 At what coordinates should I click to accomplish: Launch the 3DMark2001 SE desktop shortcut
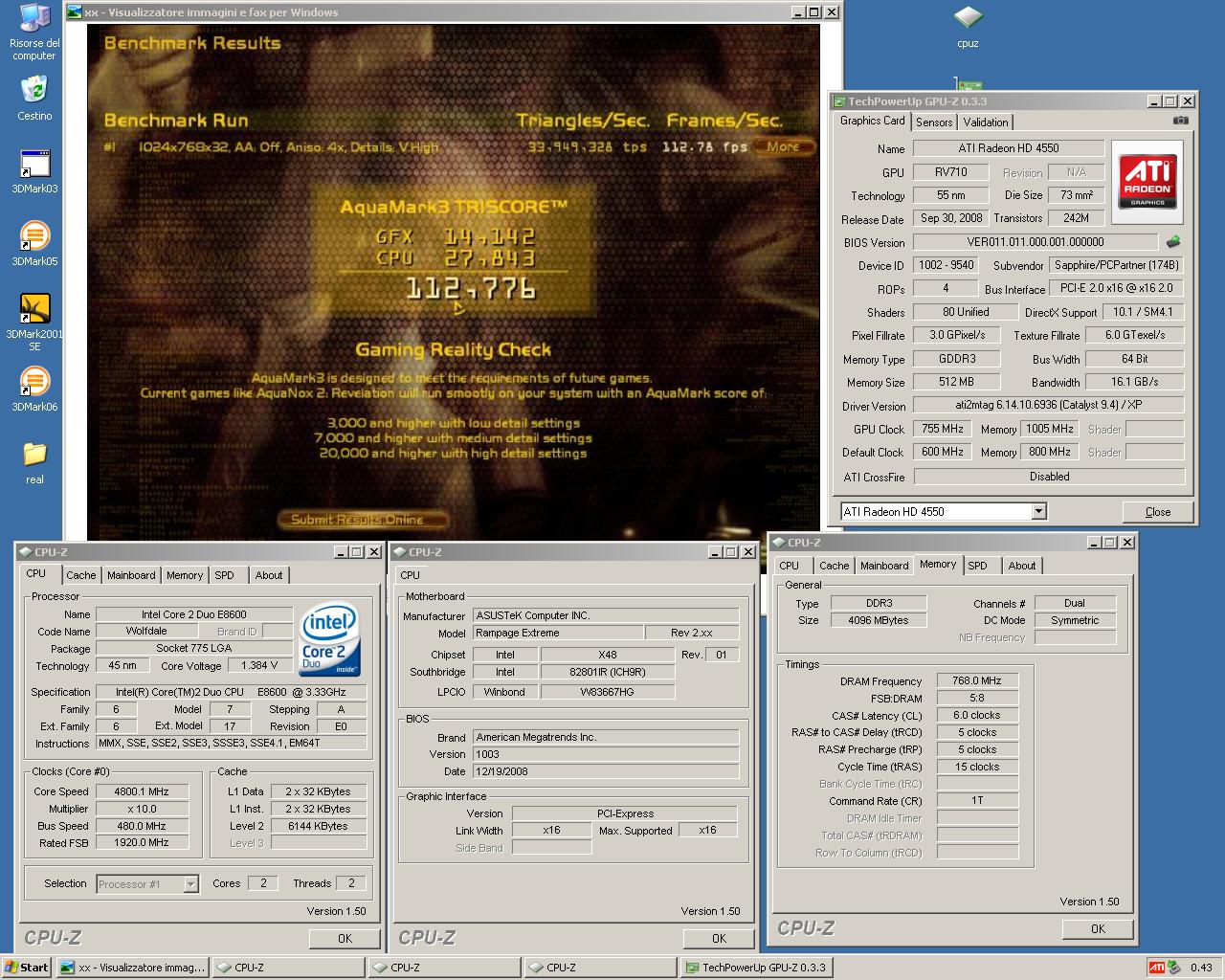[34, 323]
